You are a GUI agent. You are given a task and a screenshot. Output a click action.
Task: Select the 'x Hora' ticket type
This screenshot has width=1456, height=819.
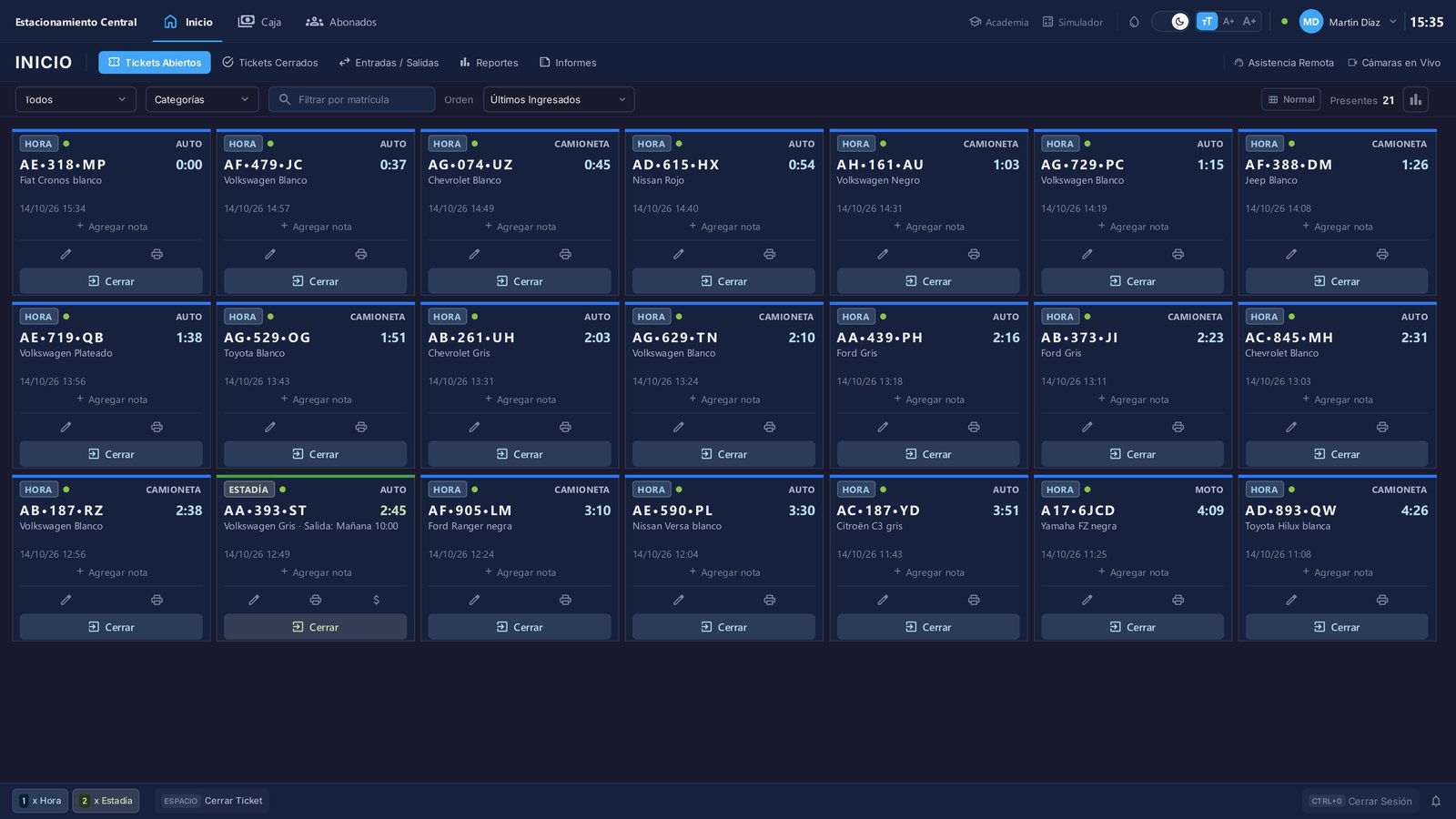pyautogui.click(x=40, y=801)
